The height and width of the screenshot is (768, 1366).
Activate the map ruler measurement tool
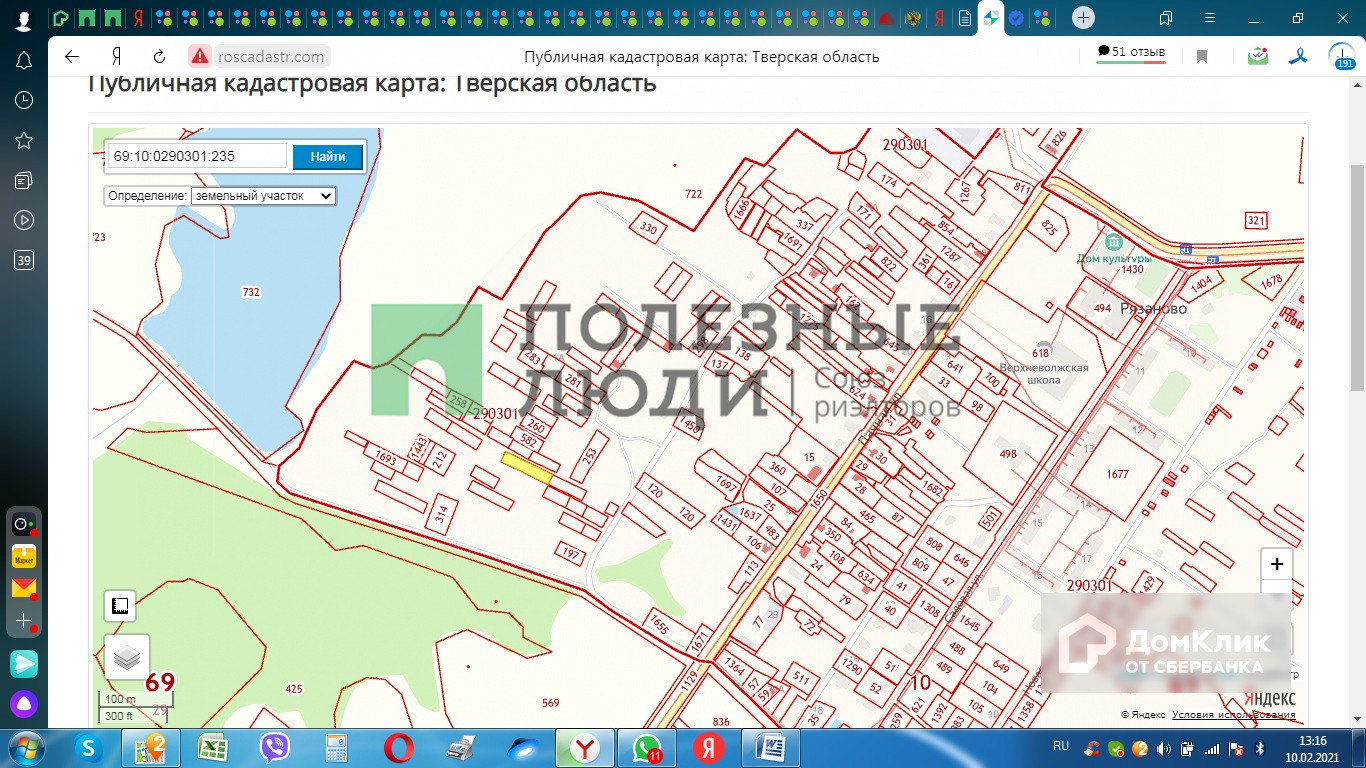(120, 606)
